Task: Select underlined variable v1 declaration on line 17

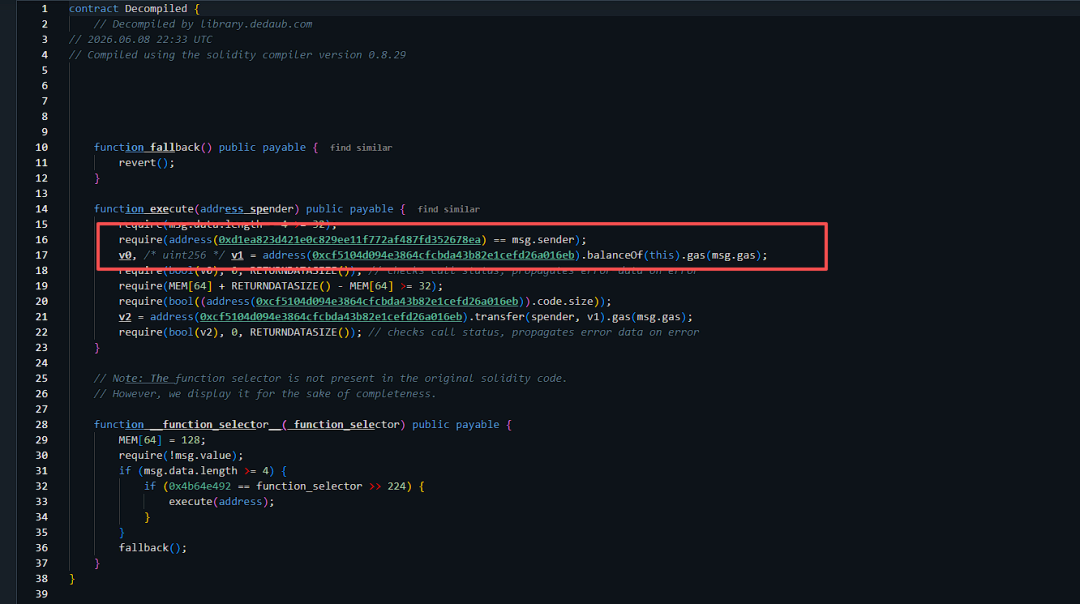Action: click(x=237, y=255)
